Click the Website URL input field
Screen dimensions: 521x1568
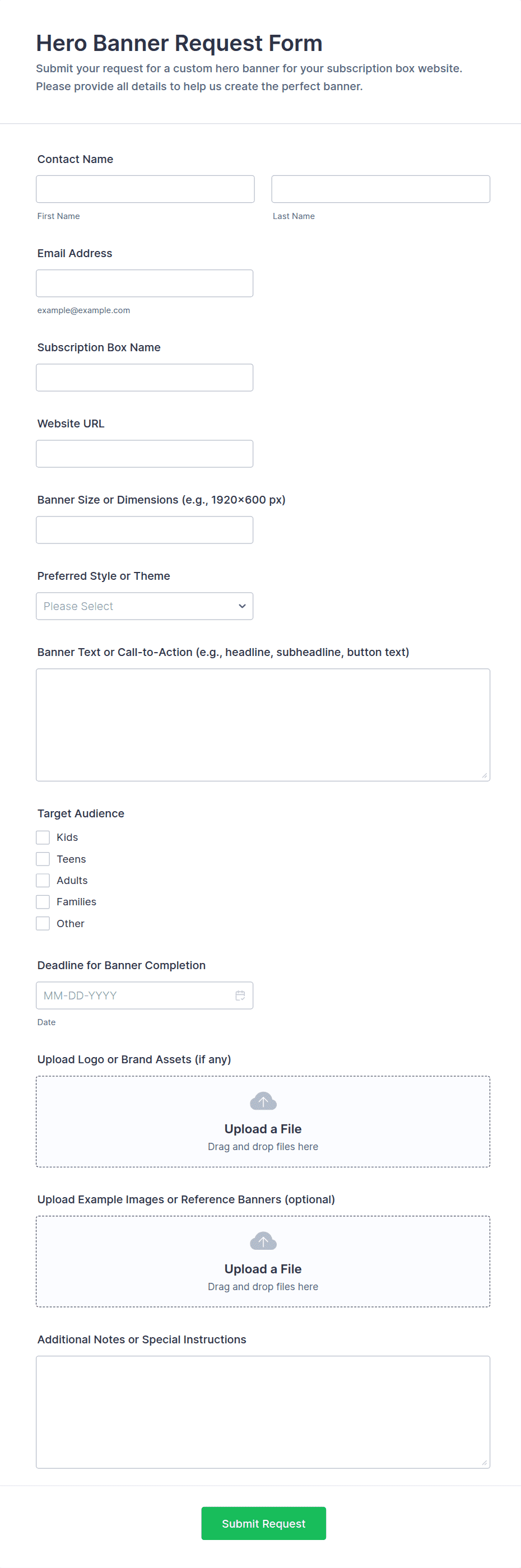144,453
